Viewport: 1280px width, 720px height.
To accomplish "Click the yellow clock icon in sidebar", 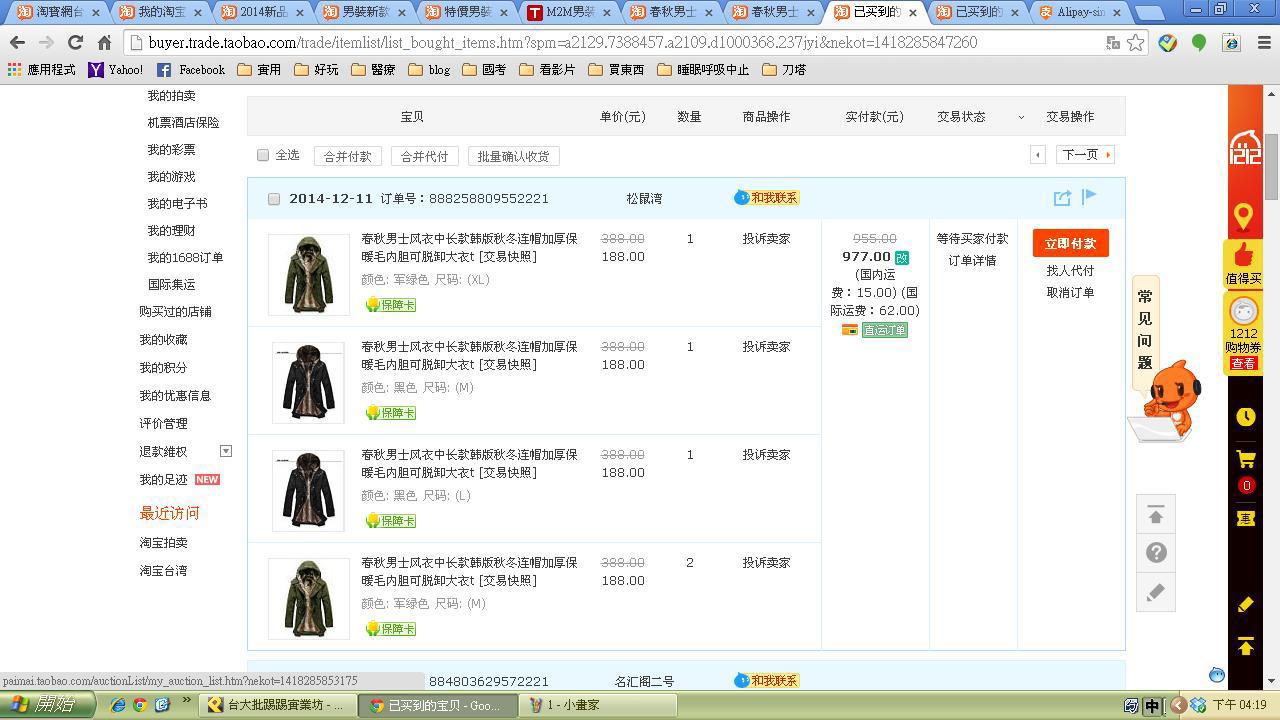I will point(1245,417).
